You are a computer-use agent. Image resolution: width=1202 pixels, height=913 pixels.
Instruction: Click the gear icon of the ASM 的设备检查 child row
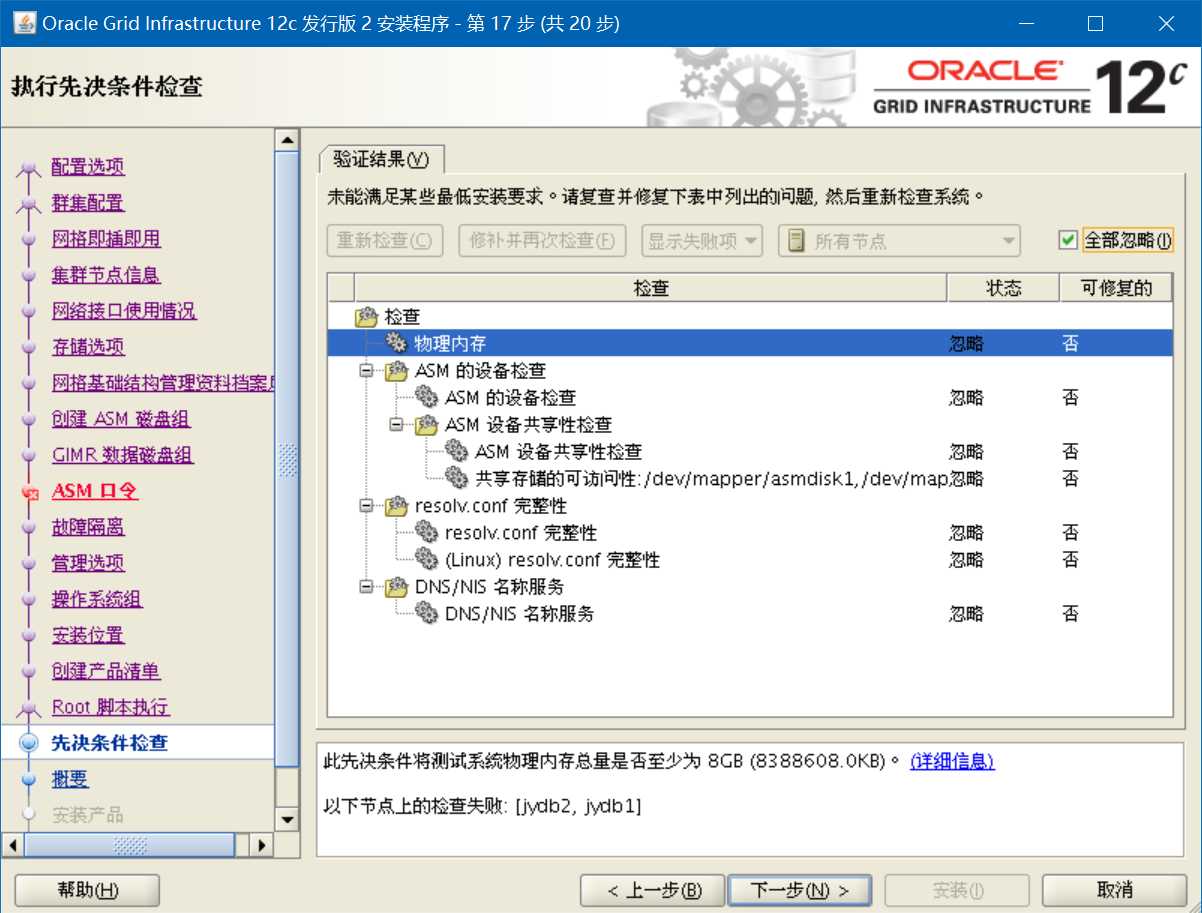coord(427,397)
